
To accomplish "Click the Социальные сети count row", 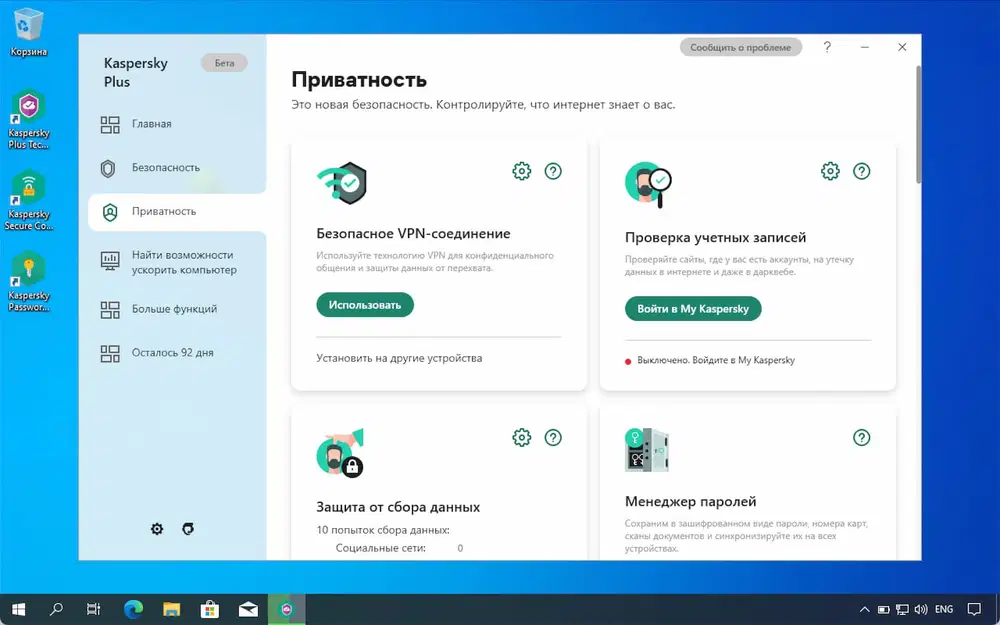I will (399, 548).
